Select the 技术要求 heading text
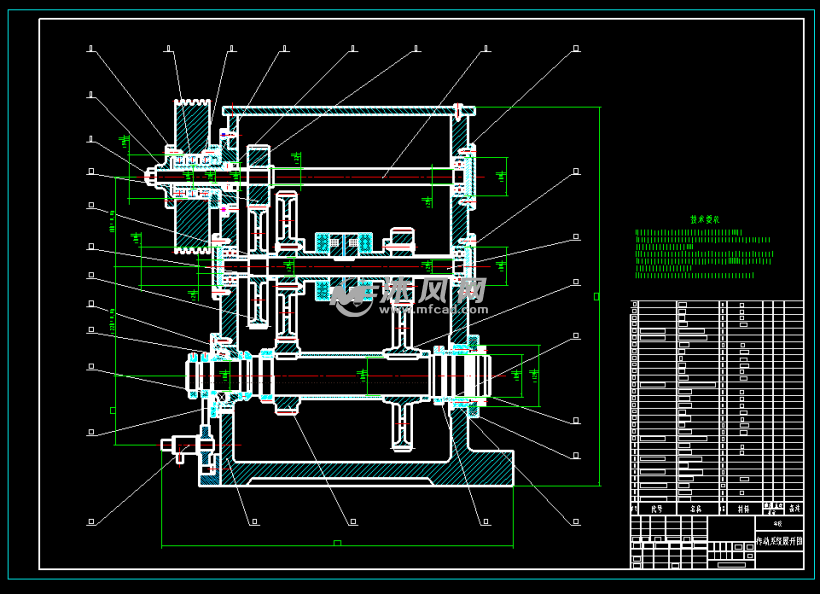 (x=705, y=219)
